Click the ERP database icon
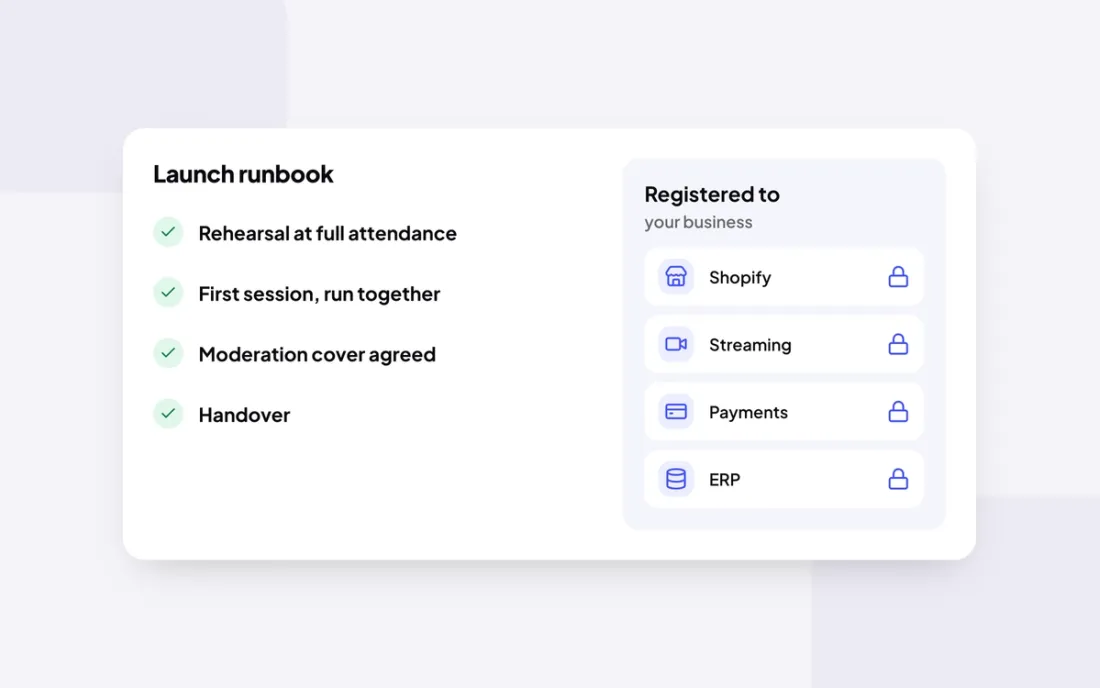Image resolution: width=1100 pixels, height=688 pixels. (x=676, y=479)
